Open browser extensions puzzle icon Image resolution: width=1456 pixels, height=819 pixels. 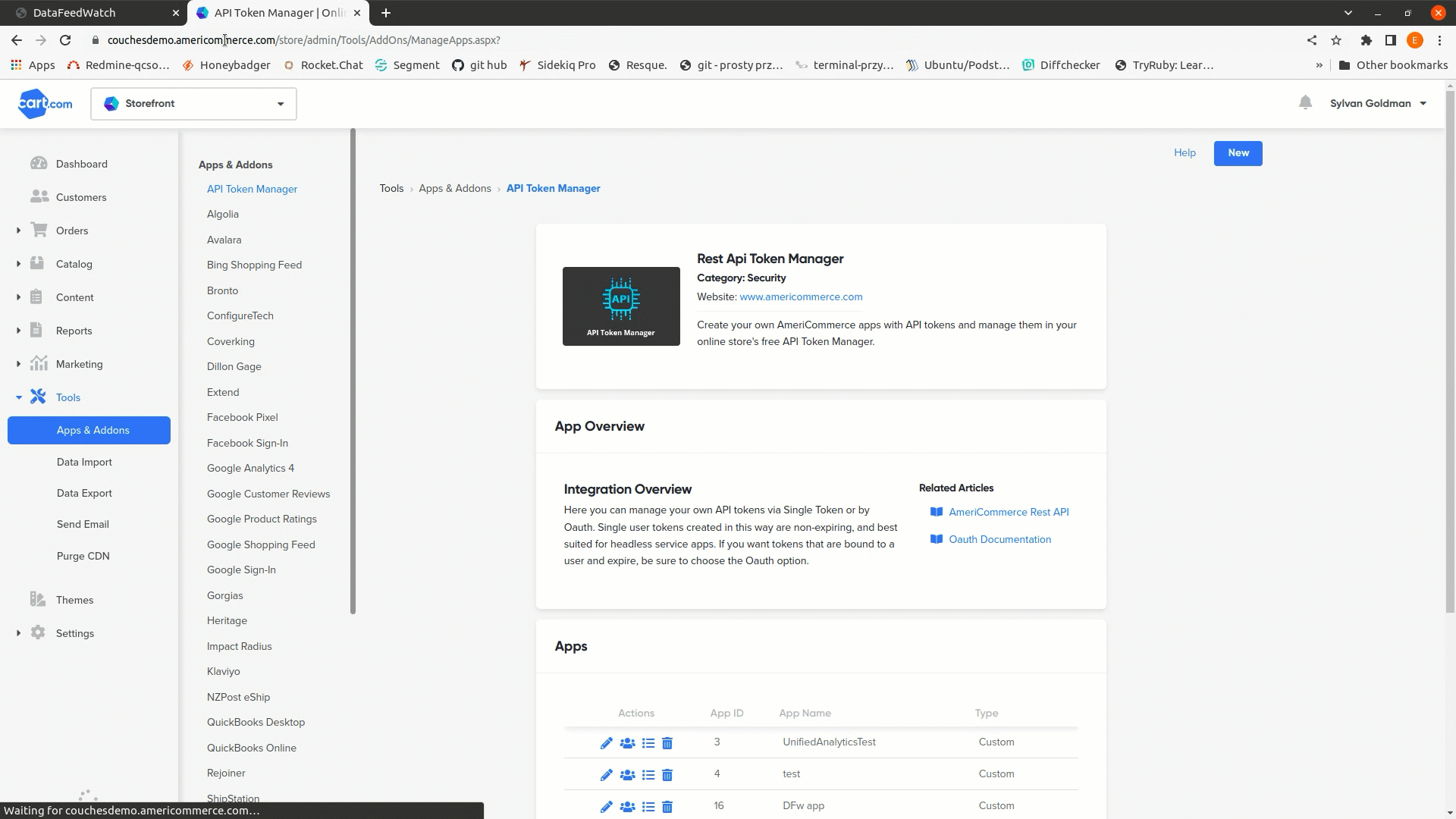point(1367,40)
